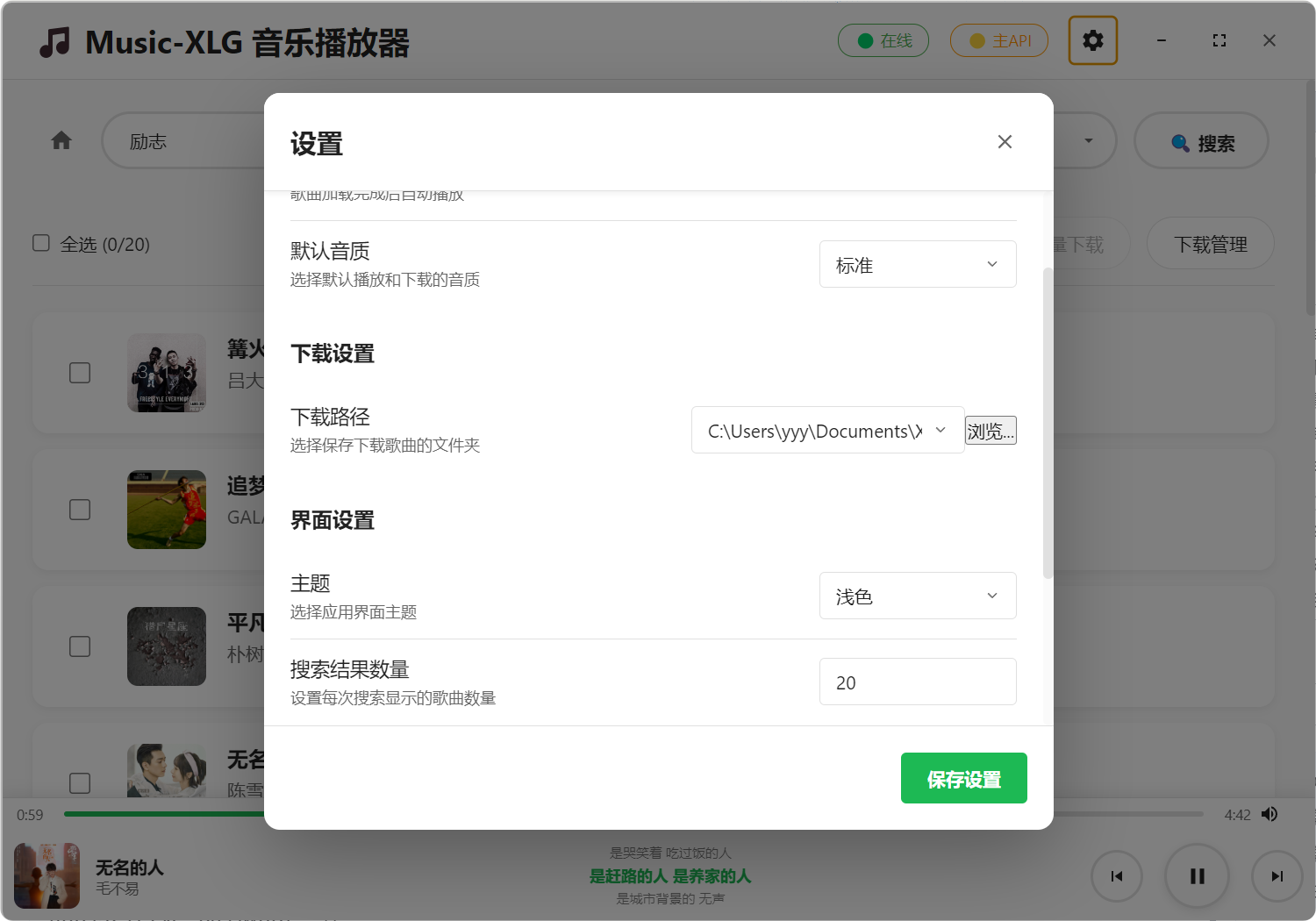Click the Save Settings (保存设置) button
The width and height of the screenshot is (1316, 921).
(963, 778)
